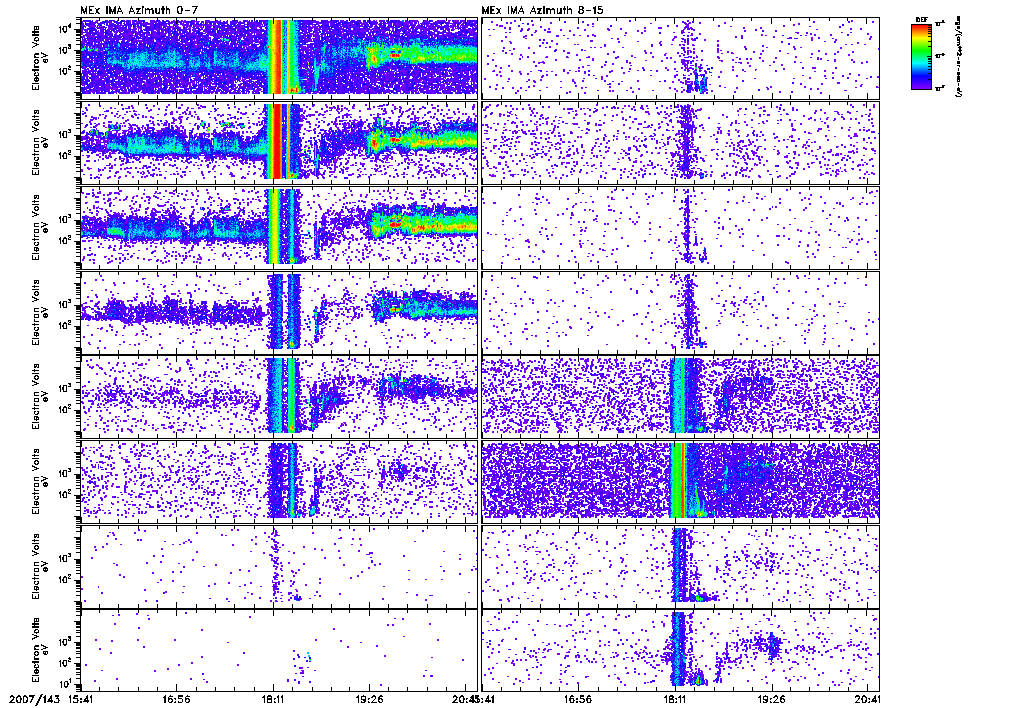Click the rainbow DEF color scale bar
This screenshot has width=1024, height=708.
[921, 56]
